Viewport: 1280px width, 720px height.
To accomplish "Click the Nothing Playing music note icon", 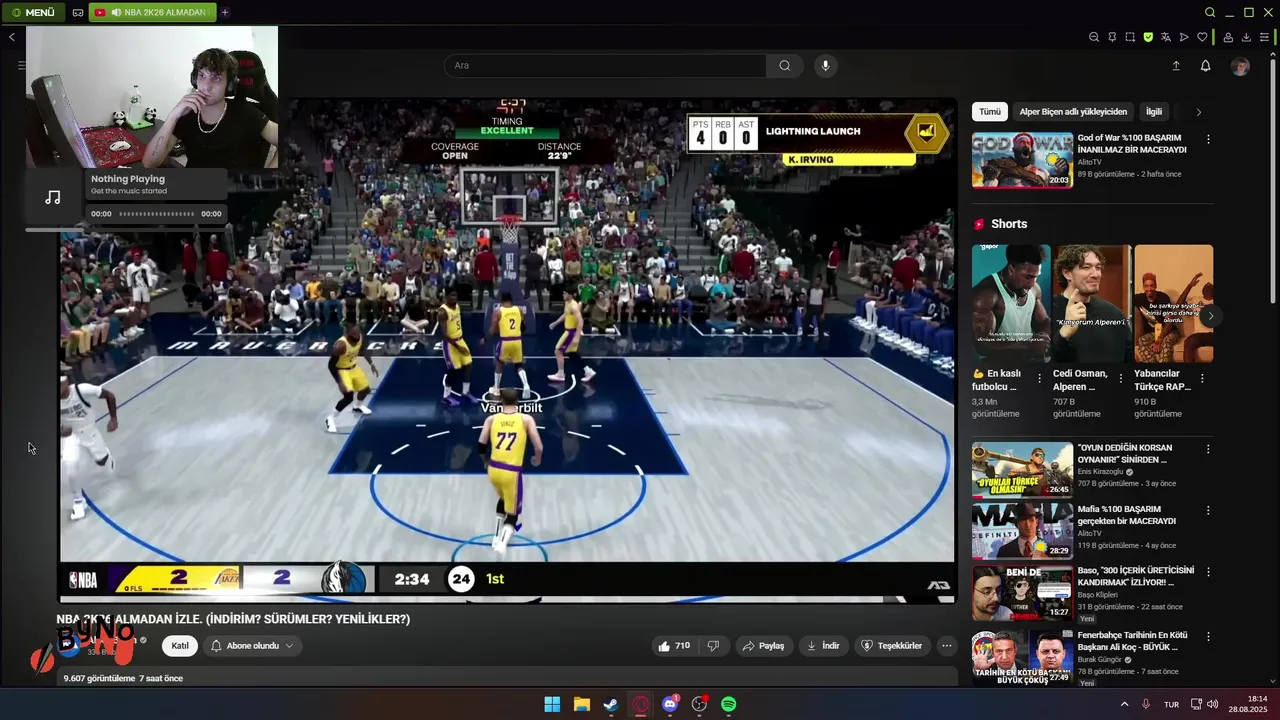I will [53, 197].
